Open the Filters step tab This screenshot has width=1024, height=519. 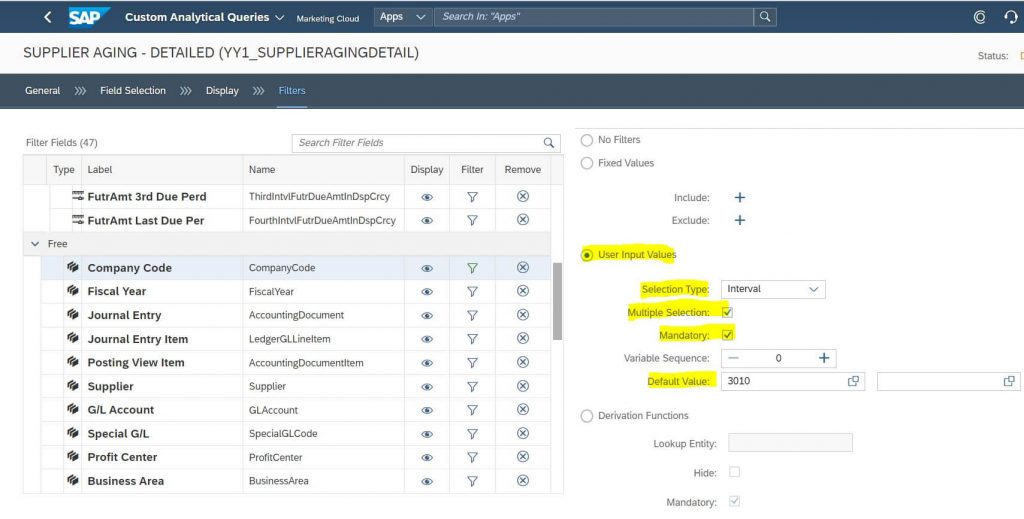[292, 91]
